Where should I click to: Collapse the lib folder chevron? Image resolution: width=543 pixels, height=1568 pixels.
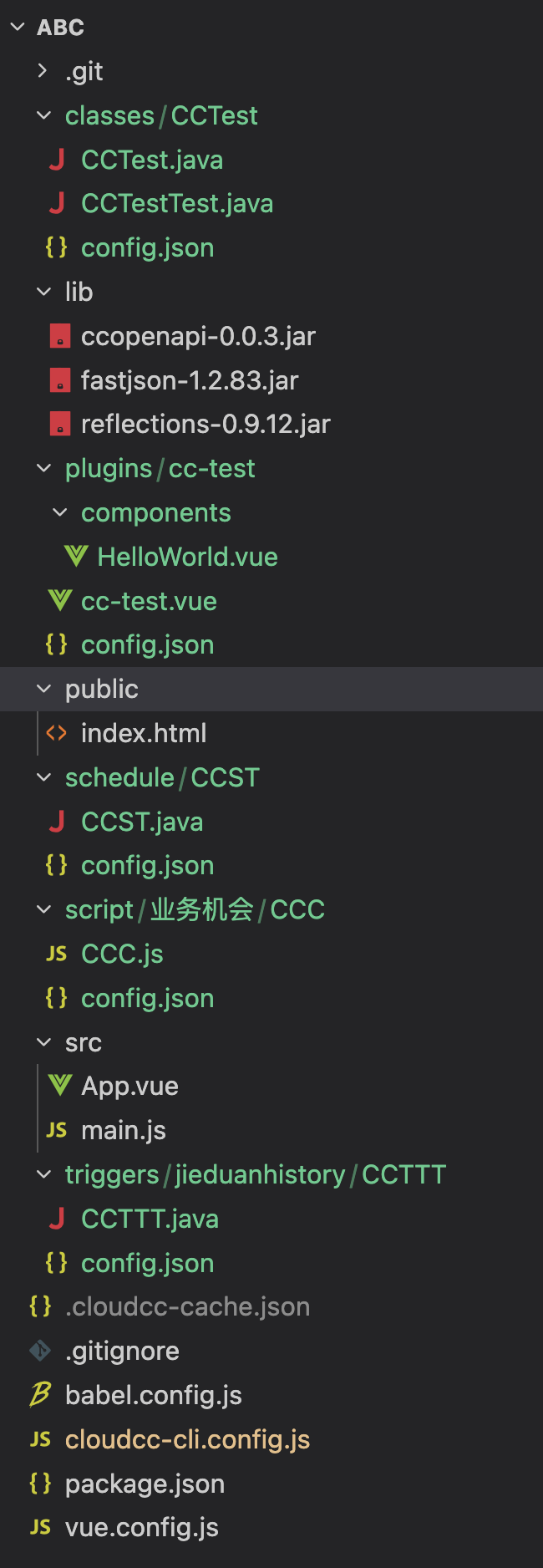43,292
